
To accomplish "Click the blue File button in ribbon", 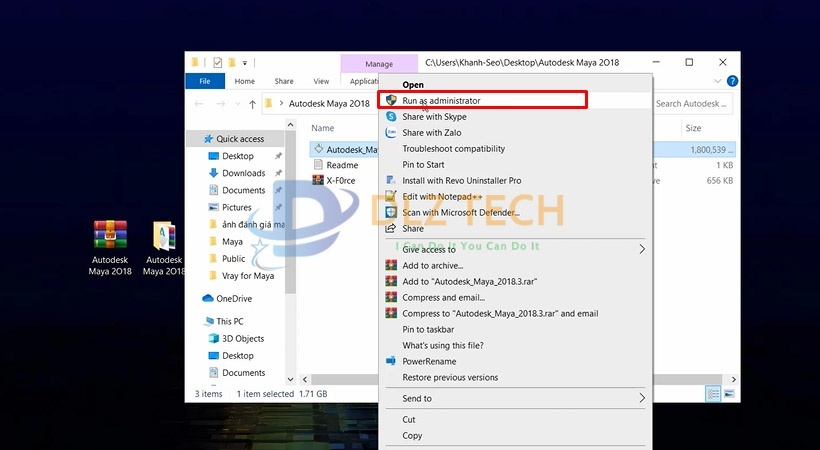I will (x=205, y=81).
